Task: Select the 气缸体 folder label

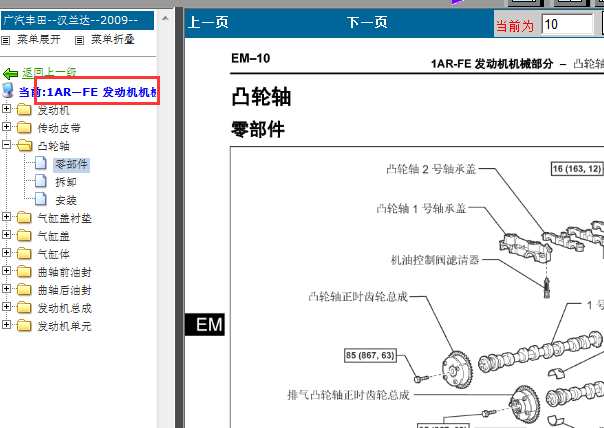Action: (x=54, y=254)
